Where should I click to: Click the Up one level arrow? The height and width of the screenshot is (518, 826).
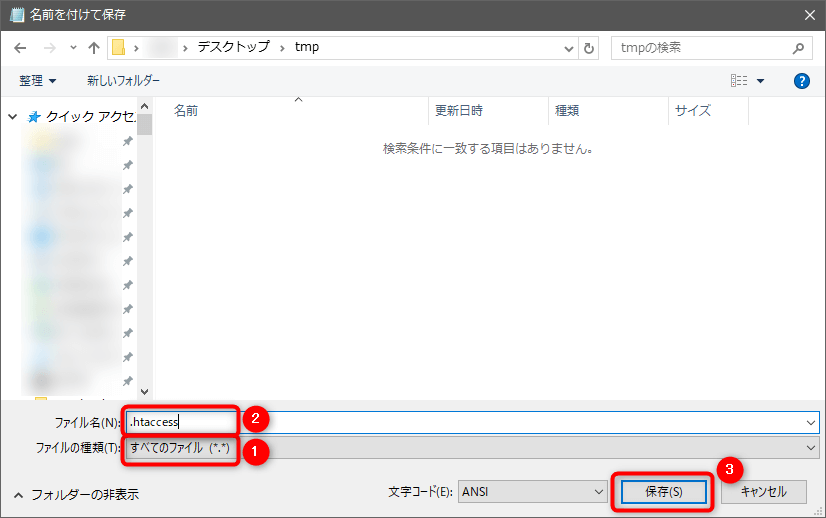pyautogui.click(x=94, y=48)
